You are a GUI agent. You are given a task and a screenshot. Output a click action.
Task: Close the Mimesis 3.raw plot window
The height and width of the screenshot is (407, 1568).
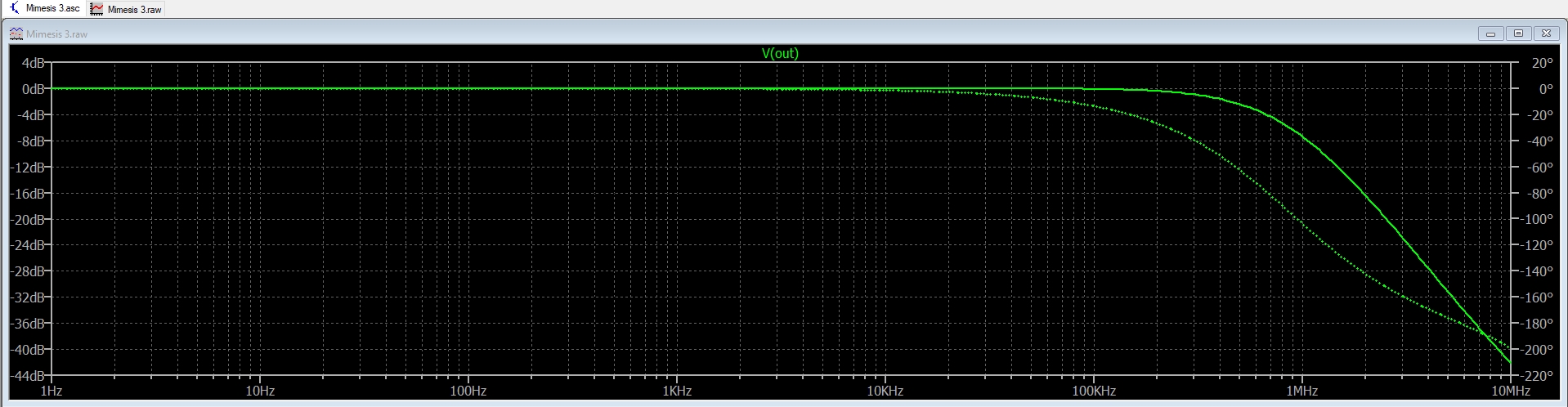click(1546, 34)
